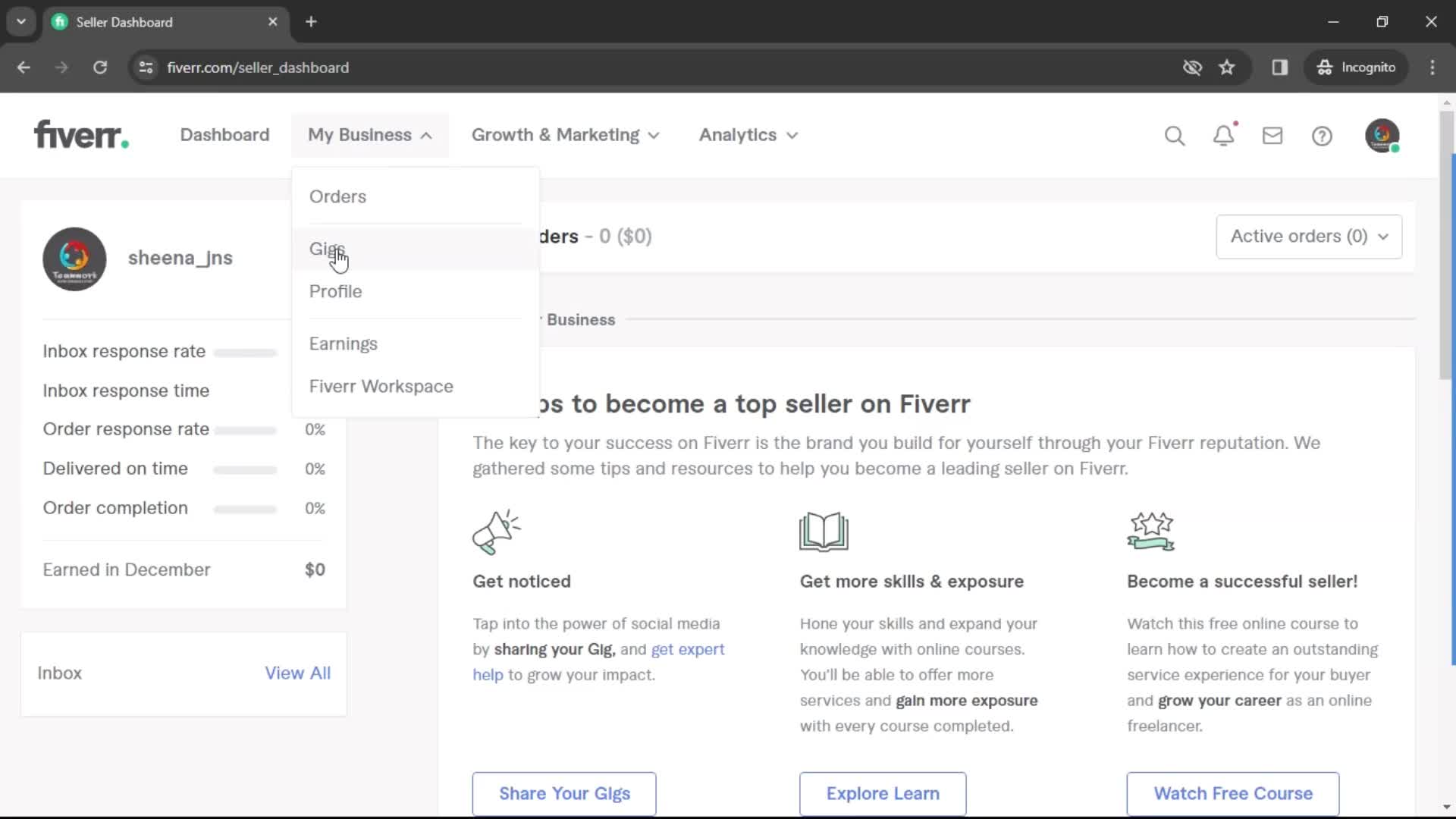
Task: Click the bookmark star icon in toolbar
Action: pyautogui.click(x=1227, y=67)
